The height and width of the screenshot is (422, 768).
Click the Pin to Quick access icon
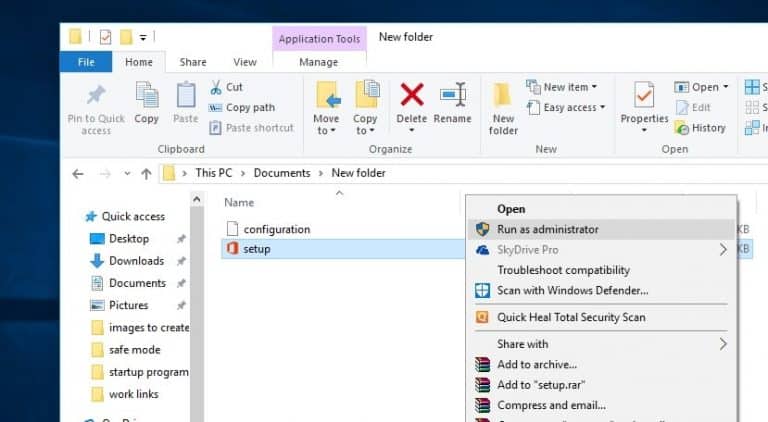point(96,96)
